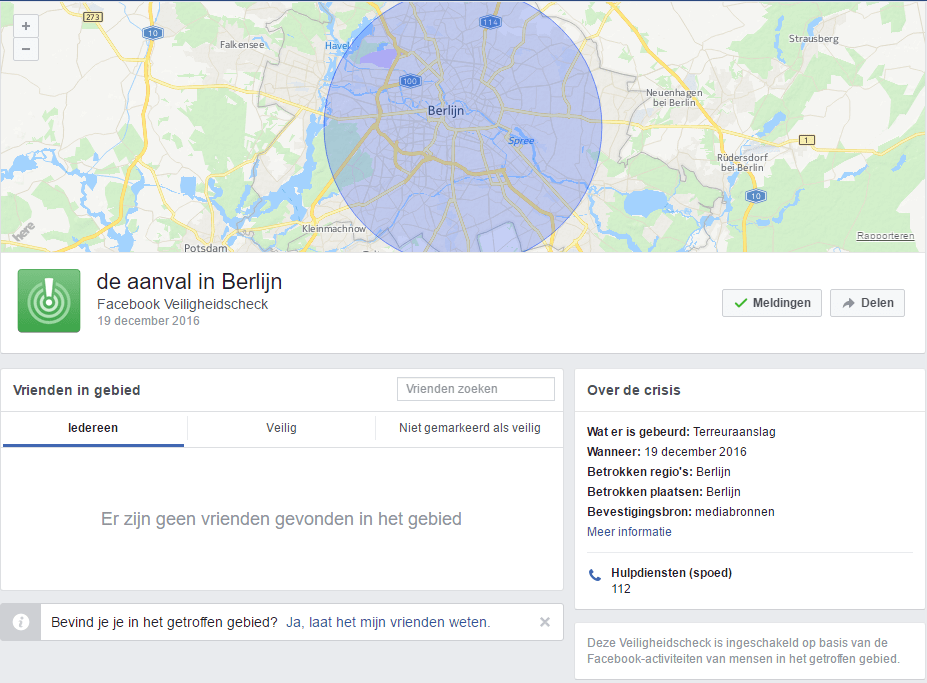The height and width of the screenshot is (683, 927).
Task: Click the Potsdam map label
Action: click(205, 248)
